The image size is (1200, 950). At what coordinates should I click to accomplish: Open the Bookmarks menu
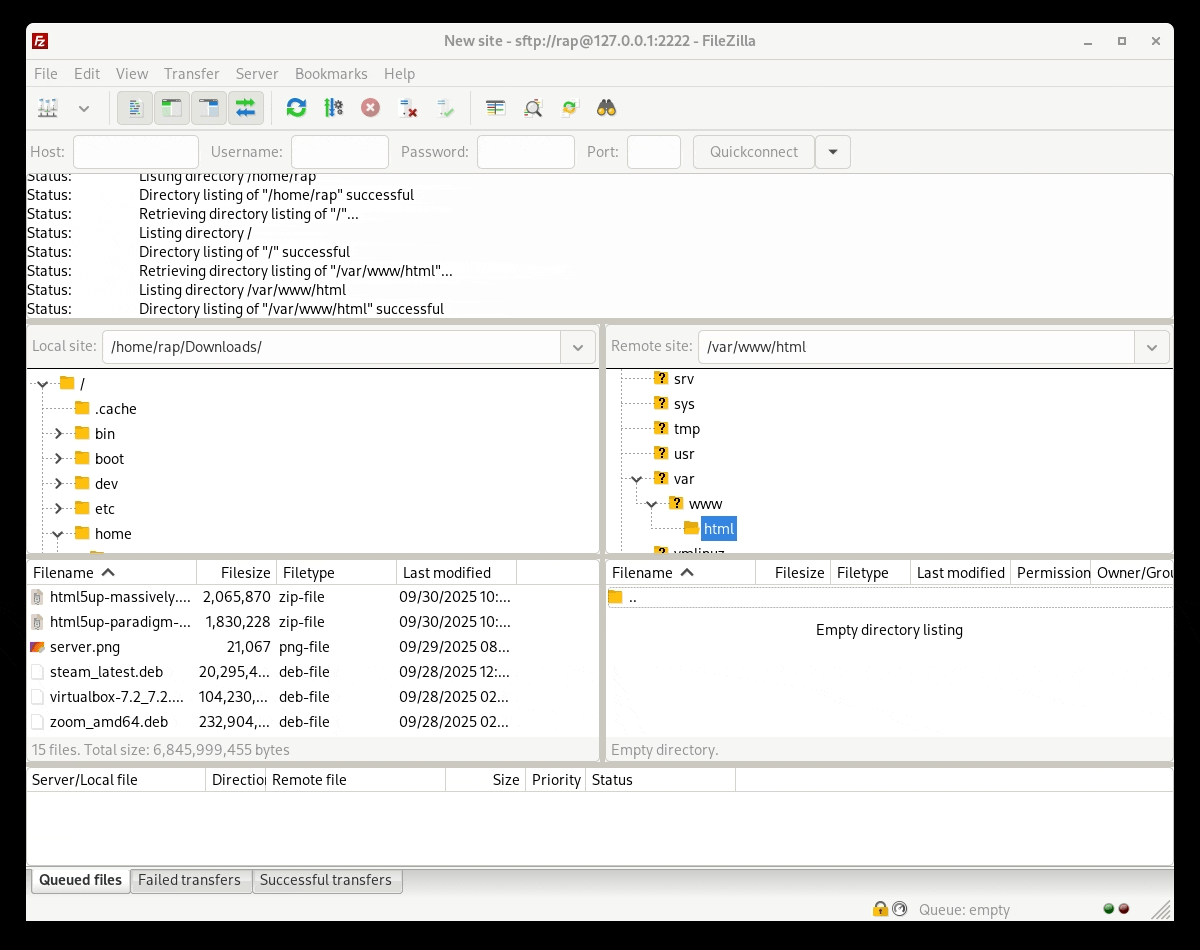coord(331,74)
